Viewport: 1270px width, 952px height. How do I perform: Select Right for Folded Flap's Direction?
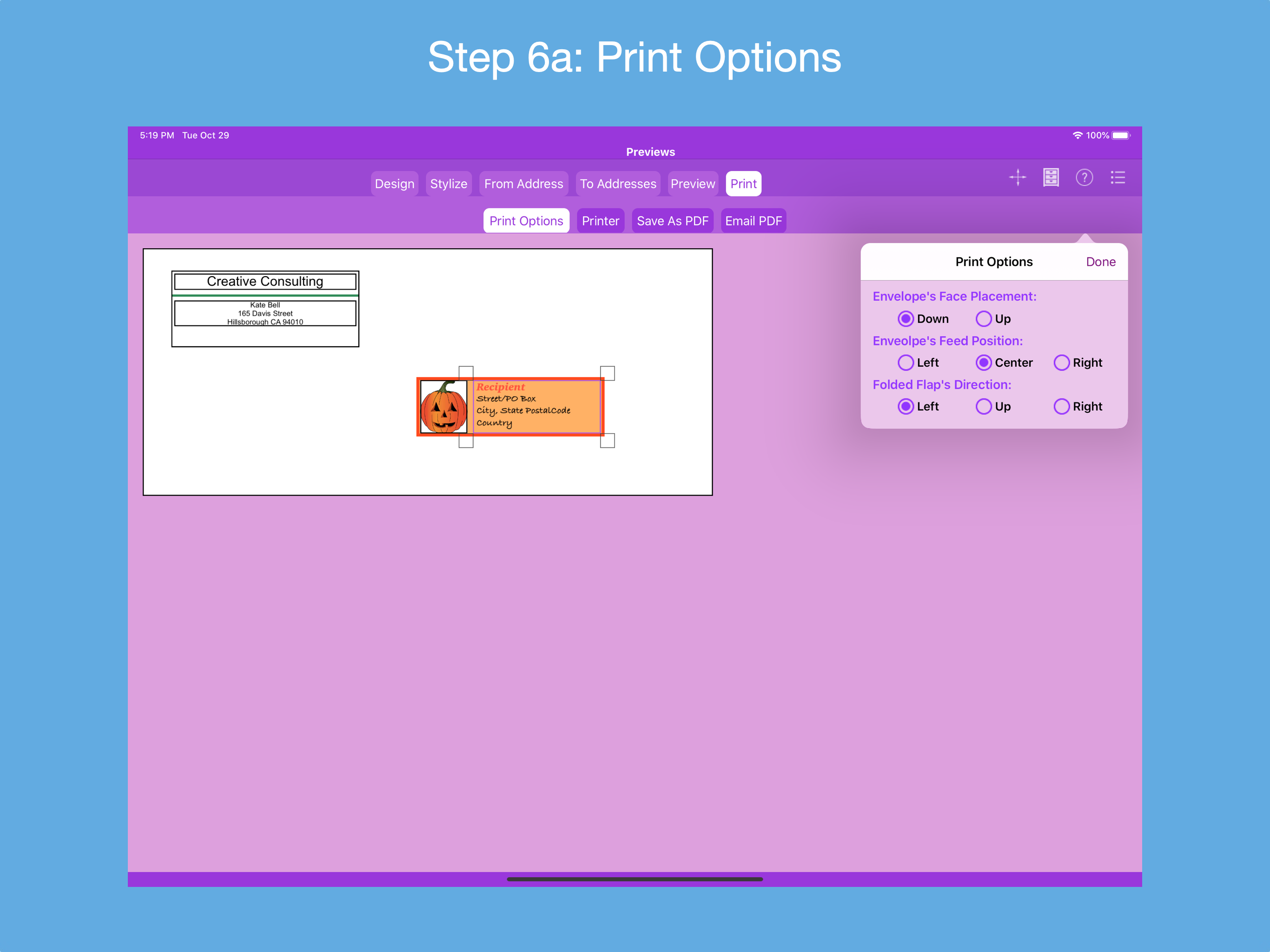click(1062, 407)
